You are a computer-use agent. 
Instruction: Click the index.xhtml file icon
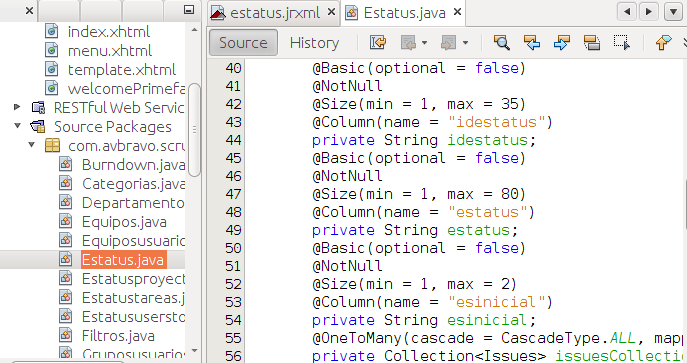(x=52, y=32)
